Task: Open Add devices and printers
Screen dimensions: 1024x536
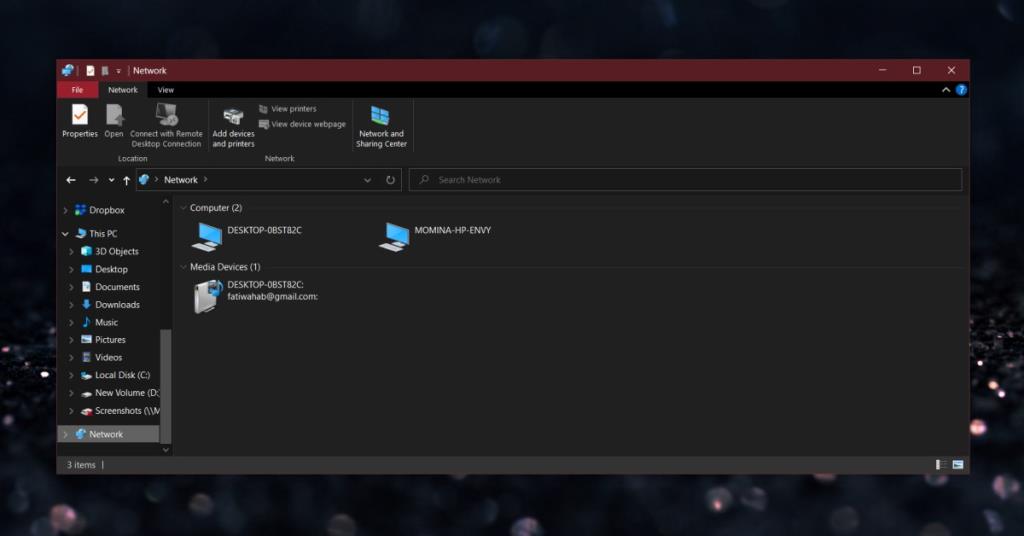Action: coord(233,127)
